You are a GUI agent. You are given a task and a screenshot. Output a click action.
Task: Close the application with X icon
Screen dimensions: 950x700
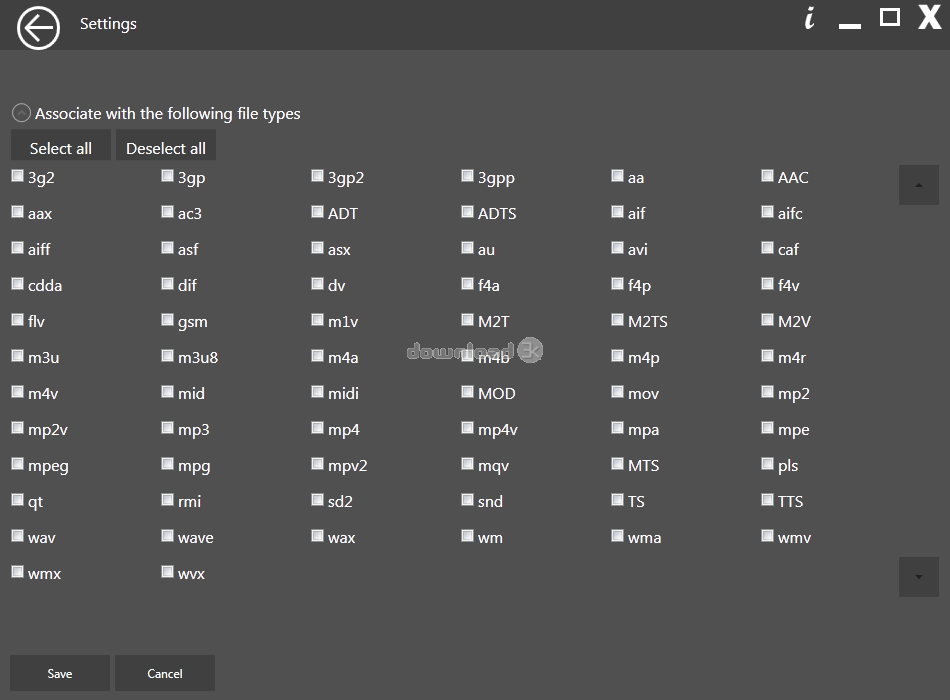pos(929,18)
